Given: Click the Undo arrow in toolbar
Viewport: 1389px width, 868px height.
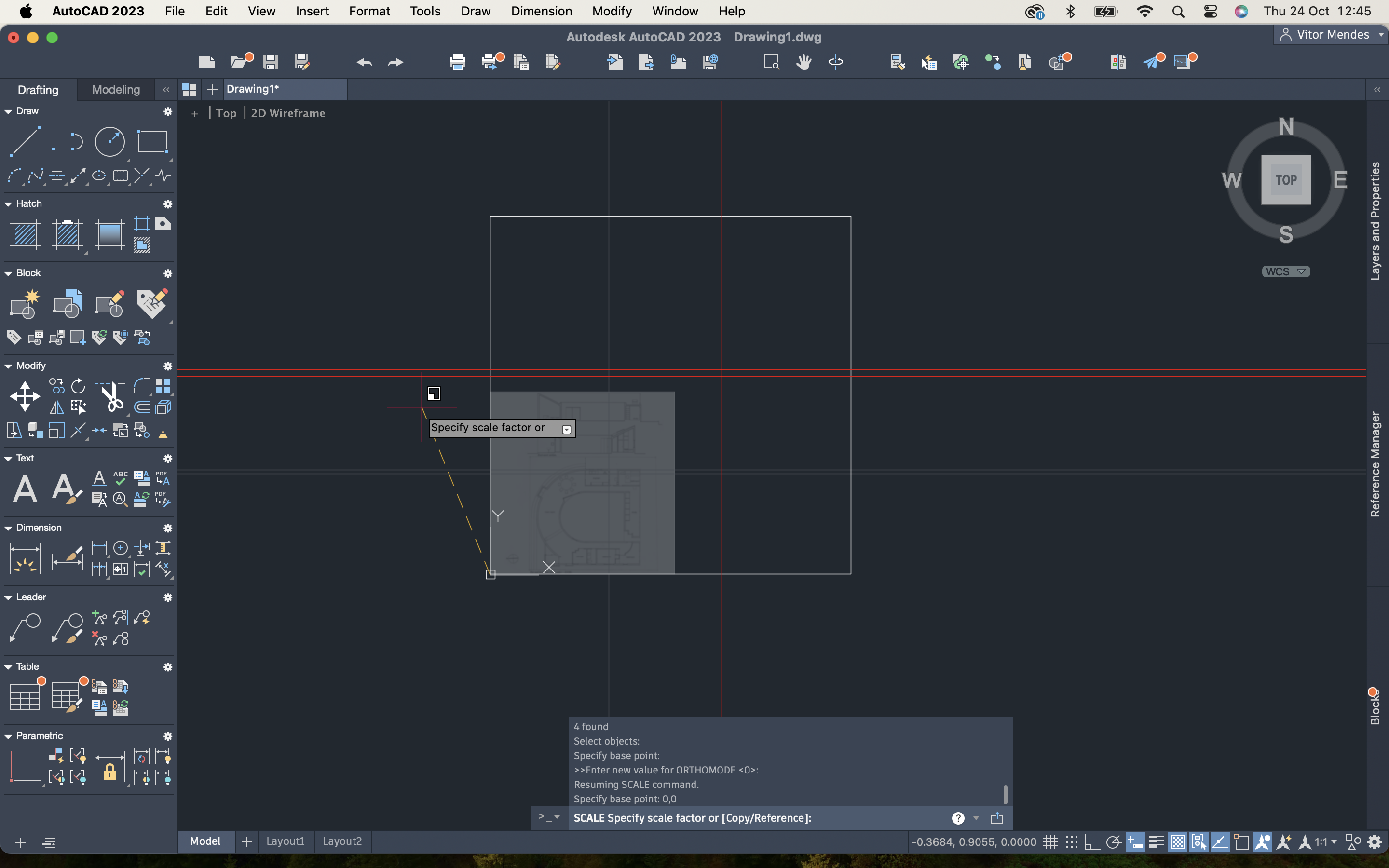Looking at the screenshot, I should tap(364, 62).
